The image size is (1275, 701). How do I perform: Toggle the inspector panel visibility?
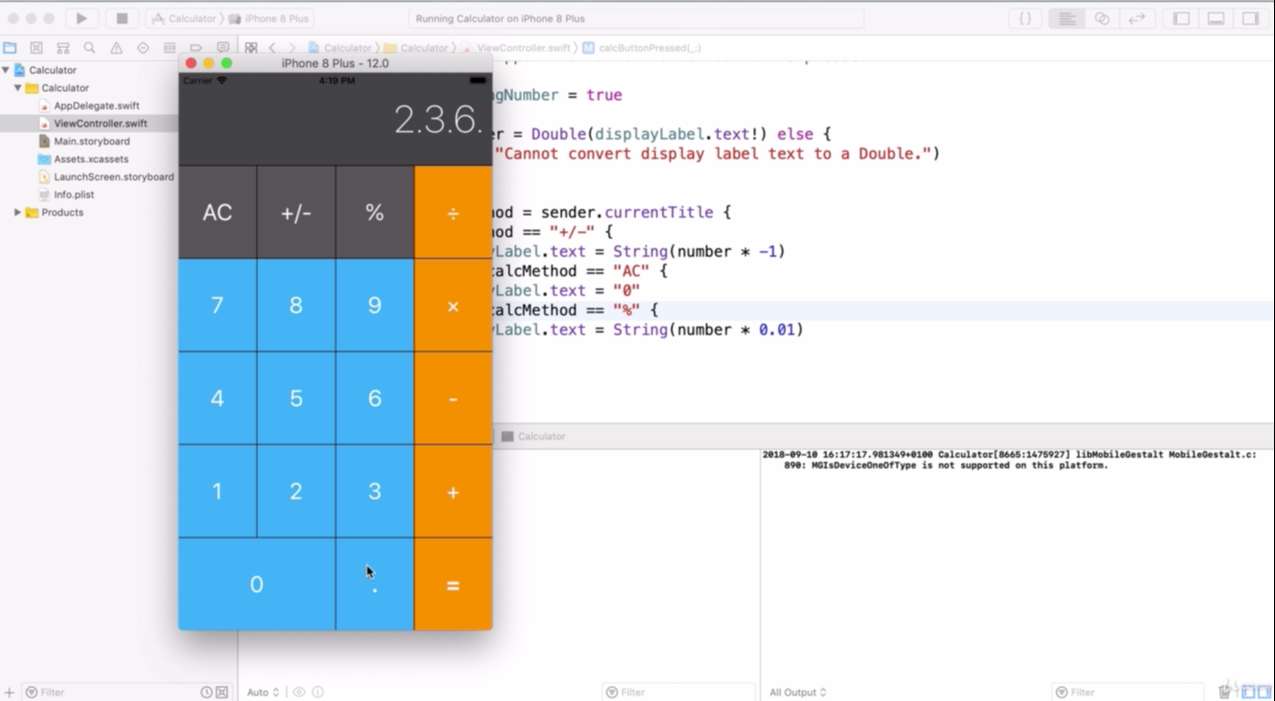pyautogui.click(x=1250, y=18)
